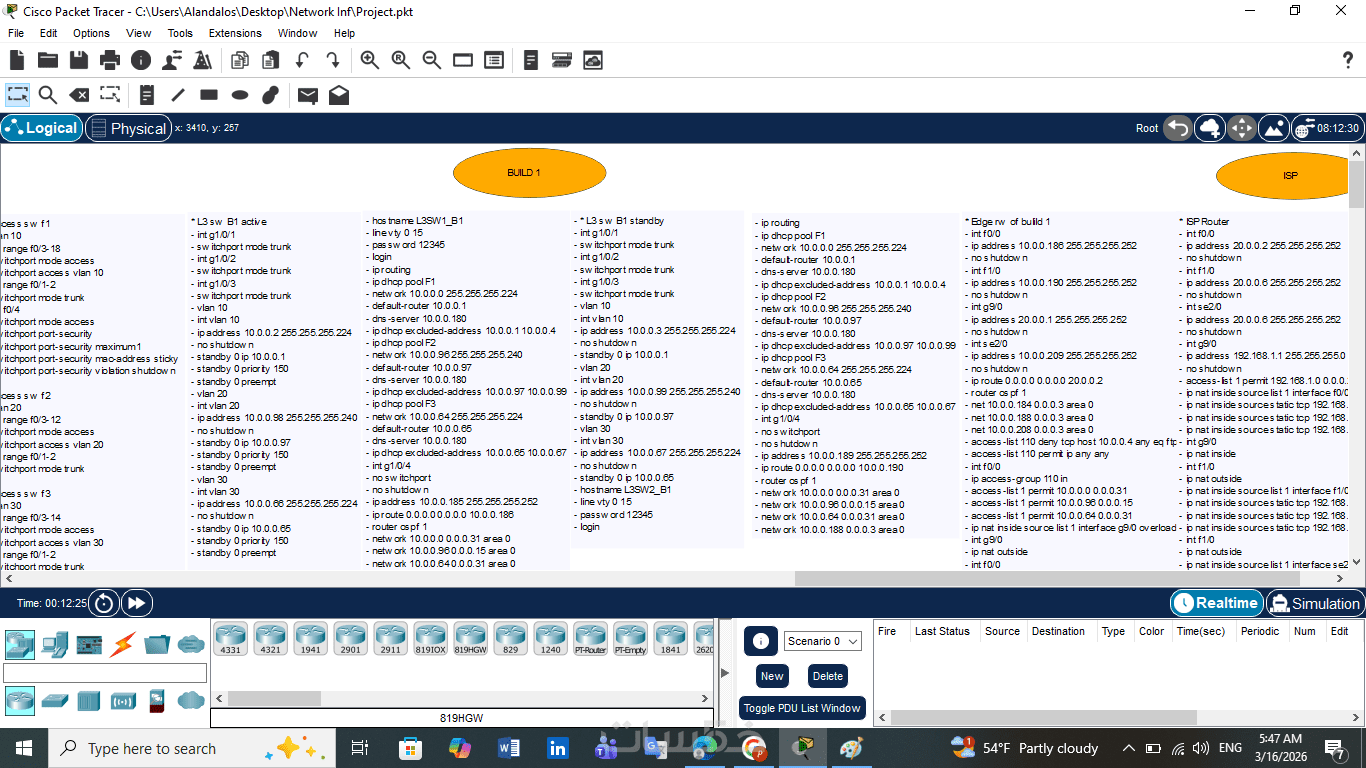This screenshot has width=1366, height=768.
Task: Redo the last undone action
Action: (332, 60)
